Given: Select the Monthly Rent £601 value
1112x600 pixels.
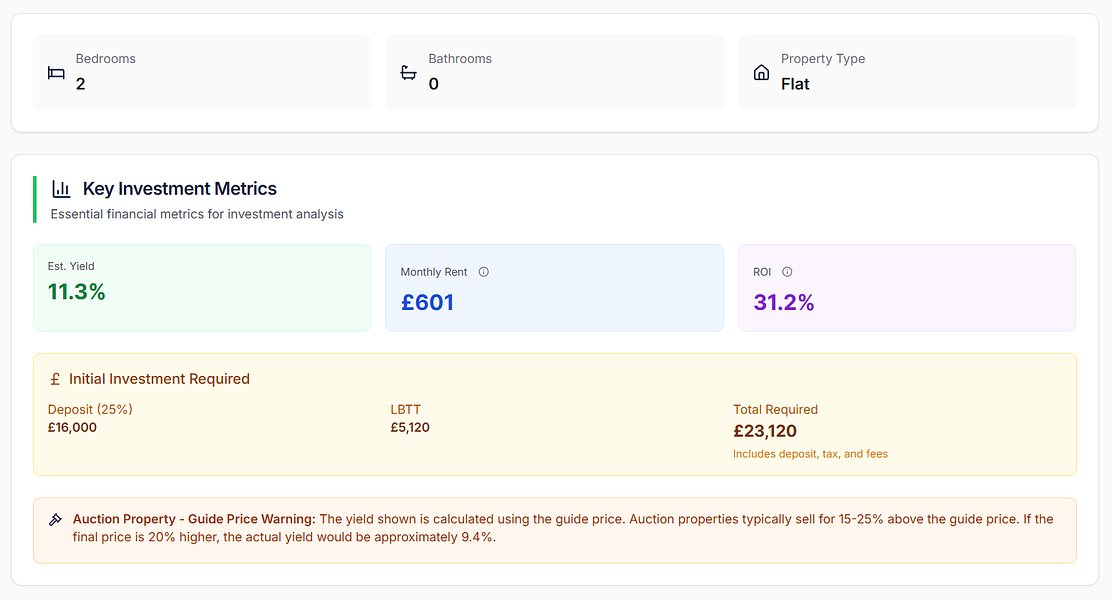Looking at the screenshot, I should [x=427, y=302].
